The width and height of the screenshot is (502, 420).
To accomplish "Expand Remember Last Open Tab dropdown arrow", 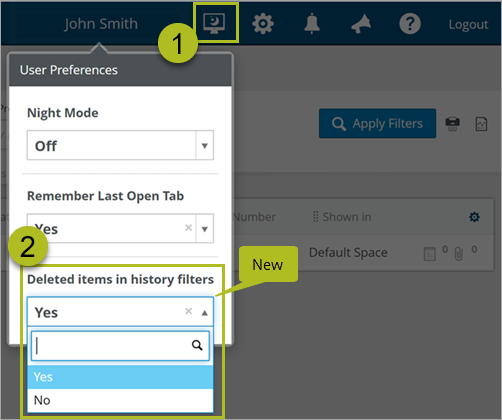I will [x=205, y=229].
